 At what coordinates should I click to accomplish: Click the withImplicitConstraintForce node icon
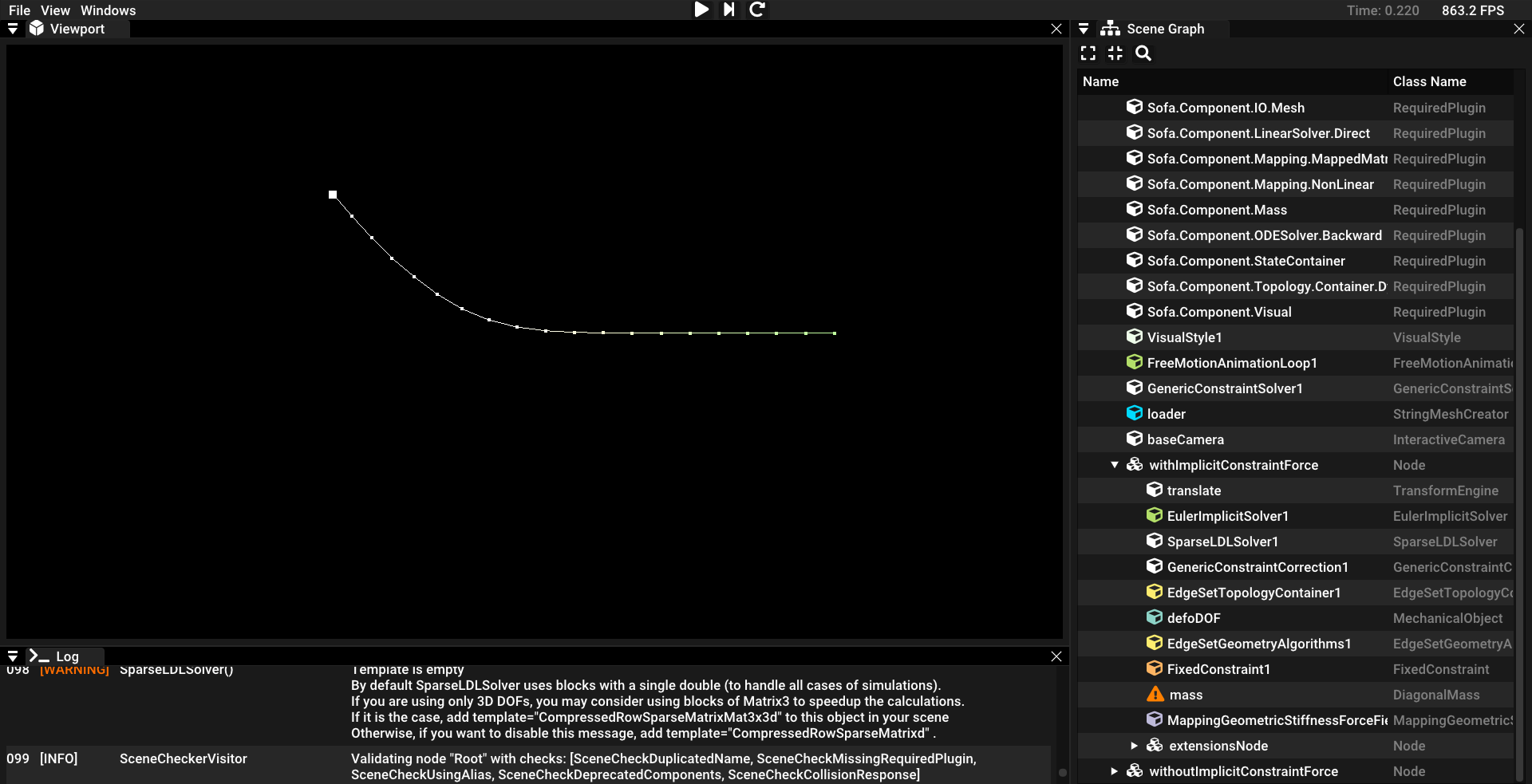coord(1135,464)
